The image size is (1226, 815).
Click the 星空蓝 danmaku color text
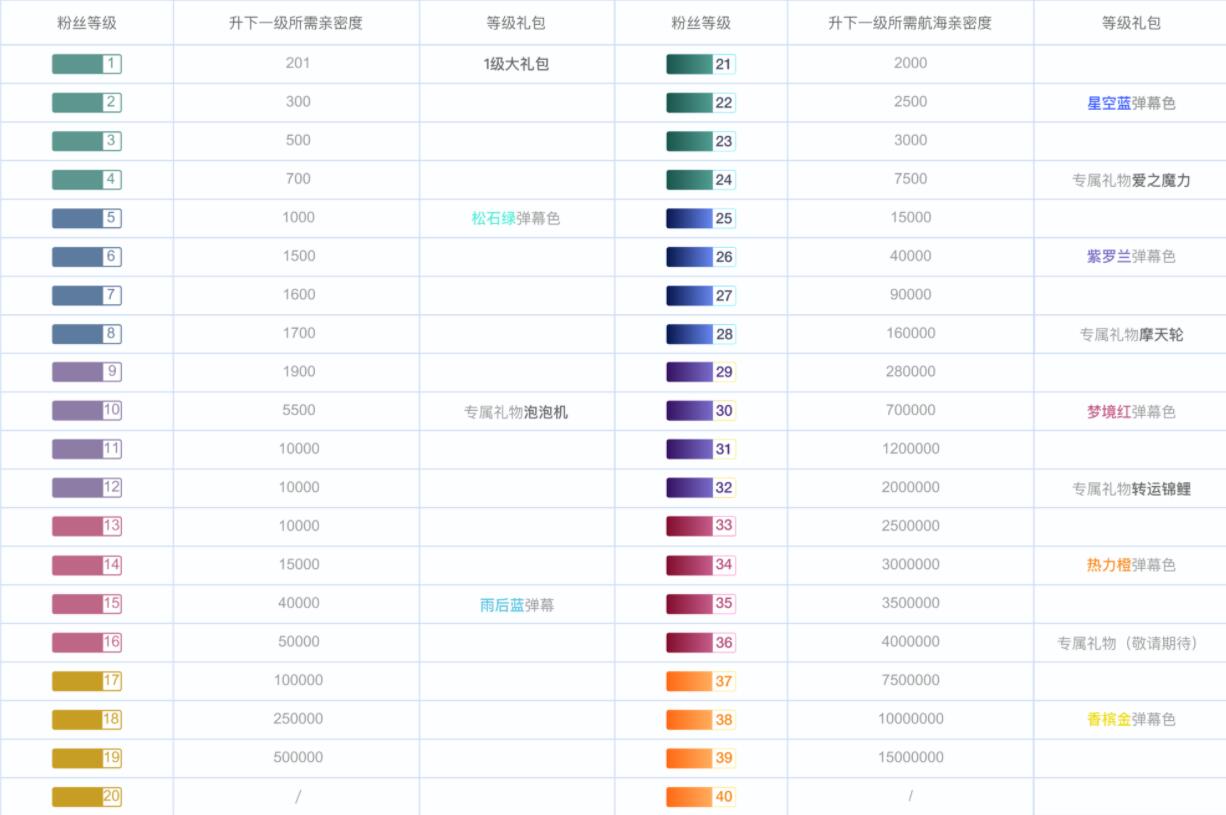(x=1111, y=102)
